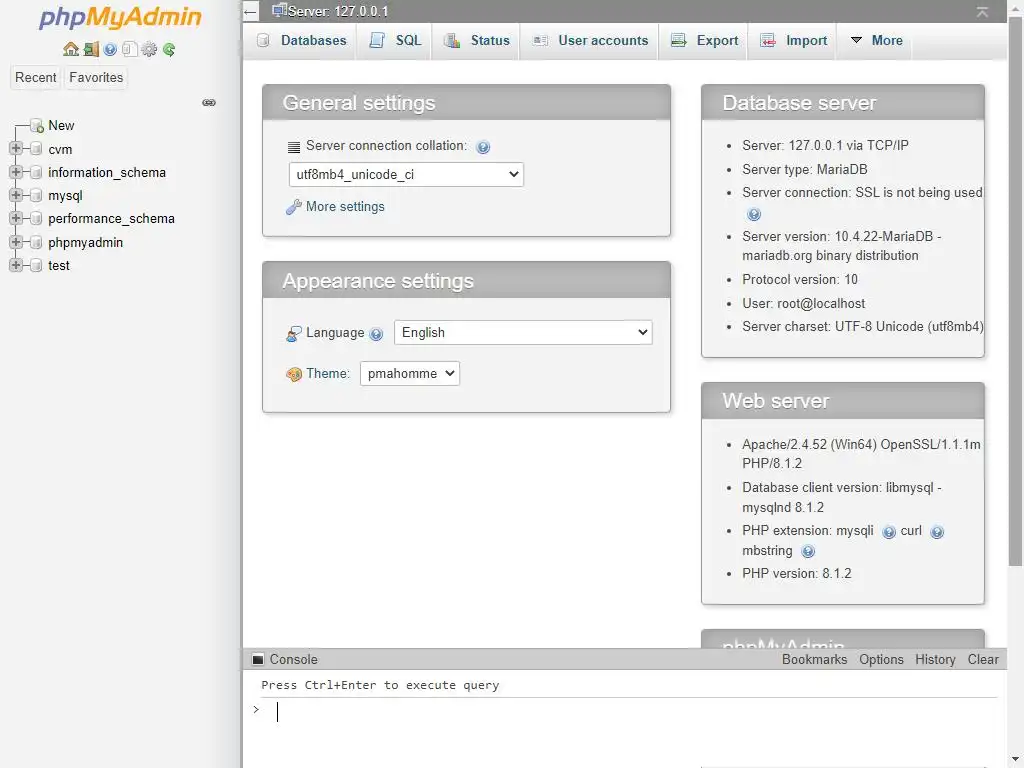Open the Databases tab
1024x768 pixels.
pyautogui.click(x=302, y=40)
